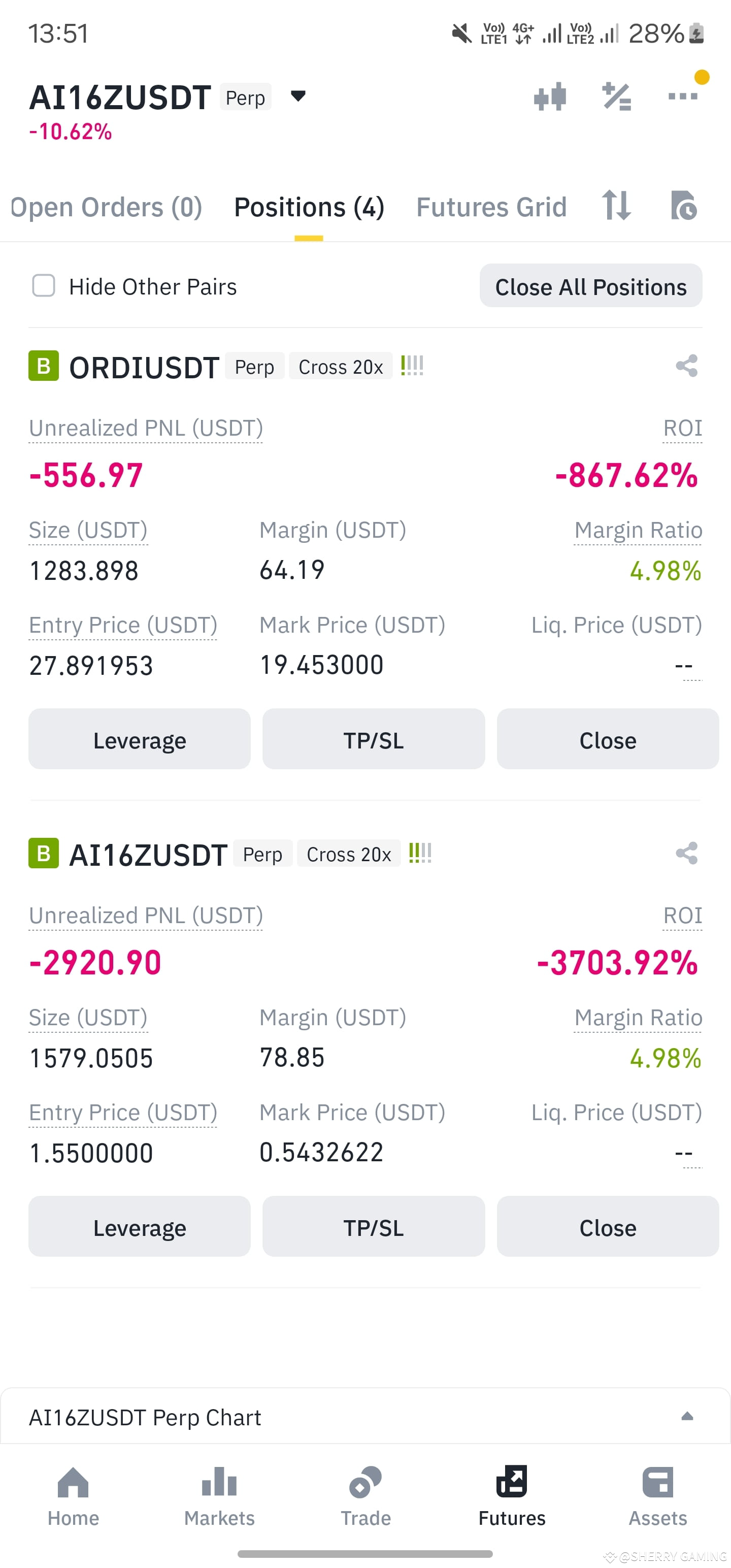The width and height of the screenshot is (731, 1568).
Task: Adjust Leverage for the AI16ZUSDT position
Action: coord(140,1226)
